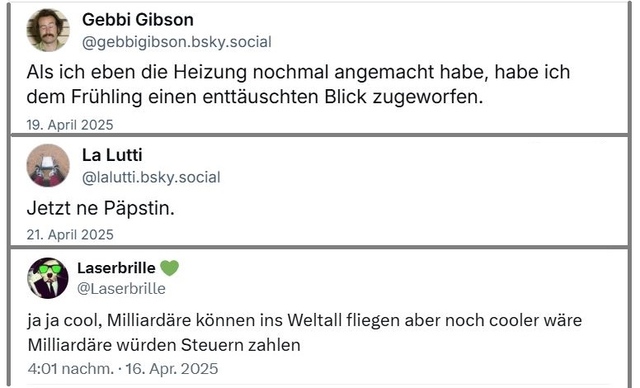640x388 pixels.
Task: Select the Milliardäre Weltall post text
Action: pyautogui.click(x=304, y=333)
